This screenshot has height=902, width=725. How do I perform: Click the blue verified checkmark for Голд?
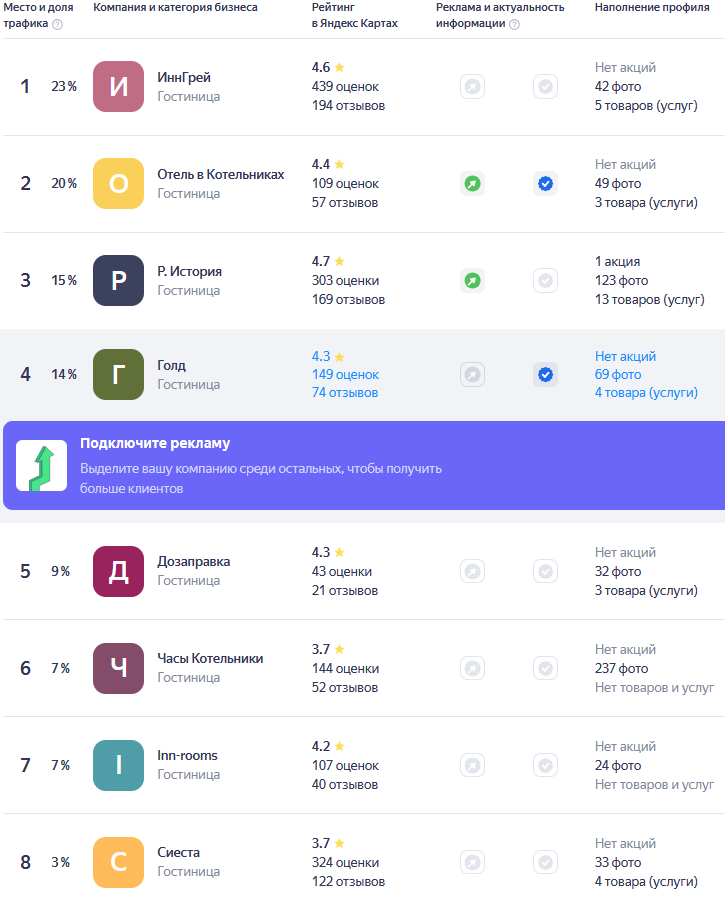[545, 375]
